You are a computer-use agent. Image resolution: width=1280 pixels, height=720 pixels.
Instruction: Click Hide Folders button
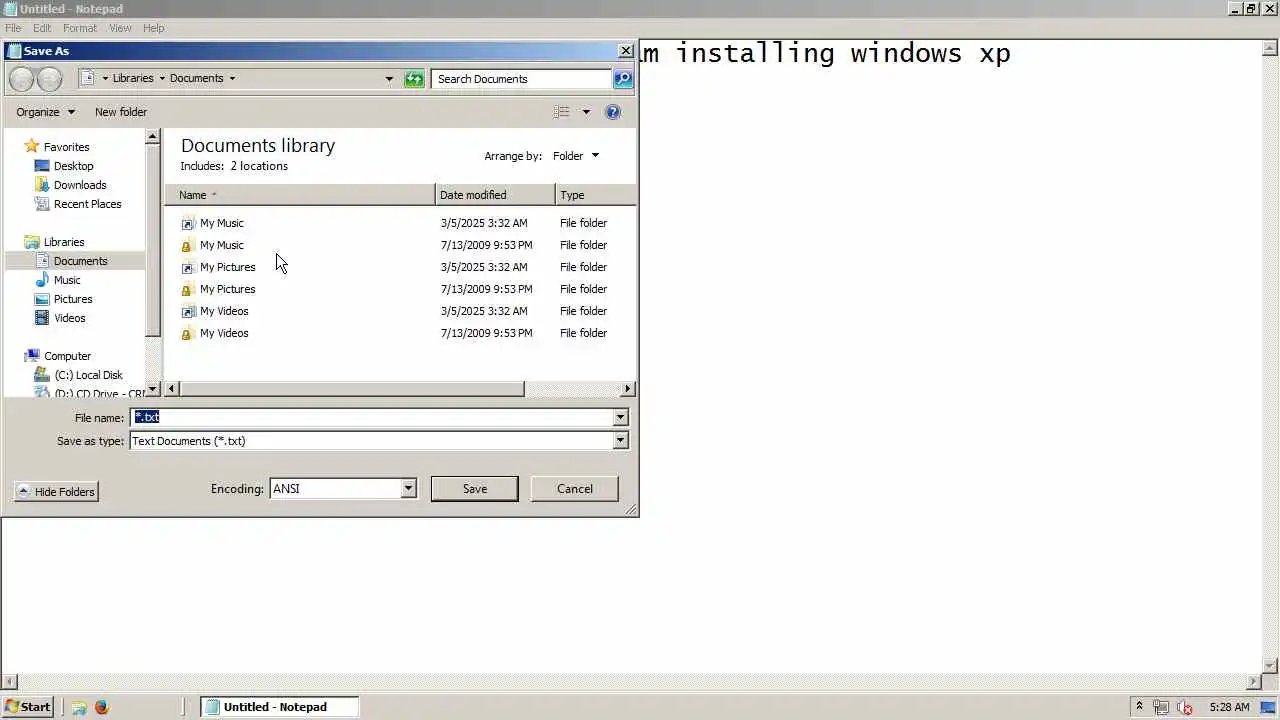[56, 492]
